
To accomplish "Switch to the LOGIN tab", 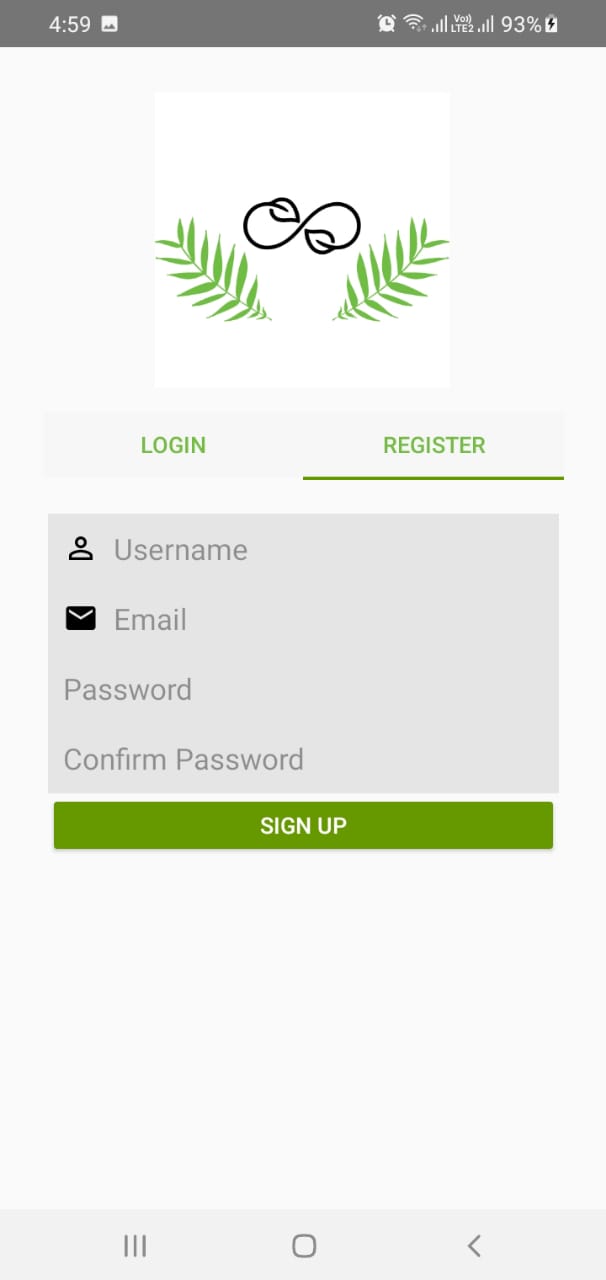I will click(x=173, y=445).
